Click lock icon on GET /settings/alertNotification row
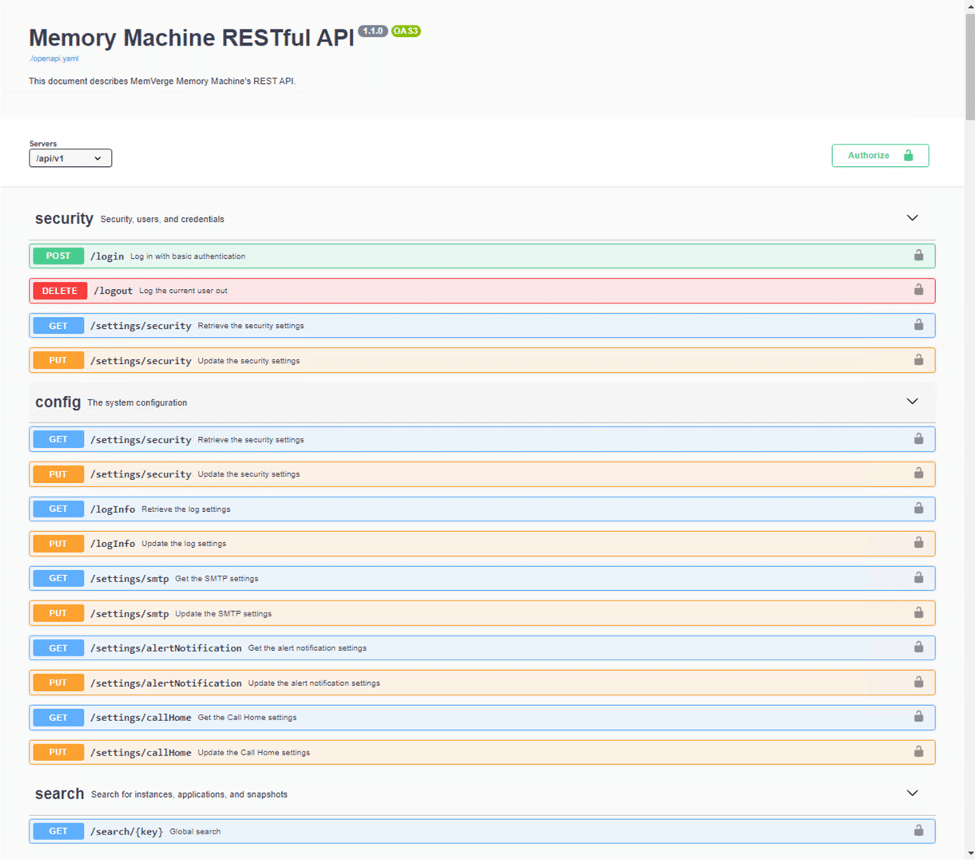Image resolution: width=977 pixels, height=860 pixels. point(918,647)
